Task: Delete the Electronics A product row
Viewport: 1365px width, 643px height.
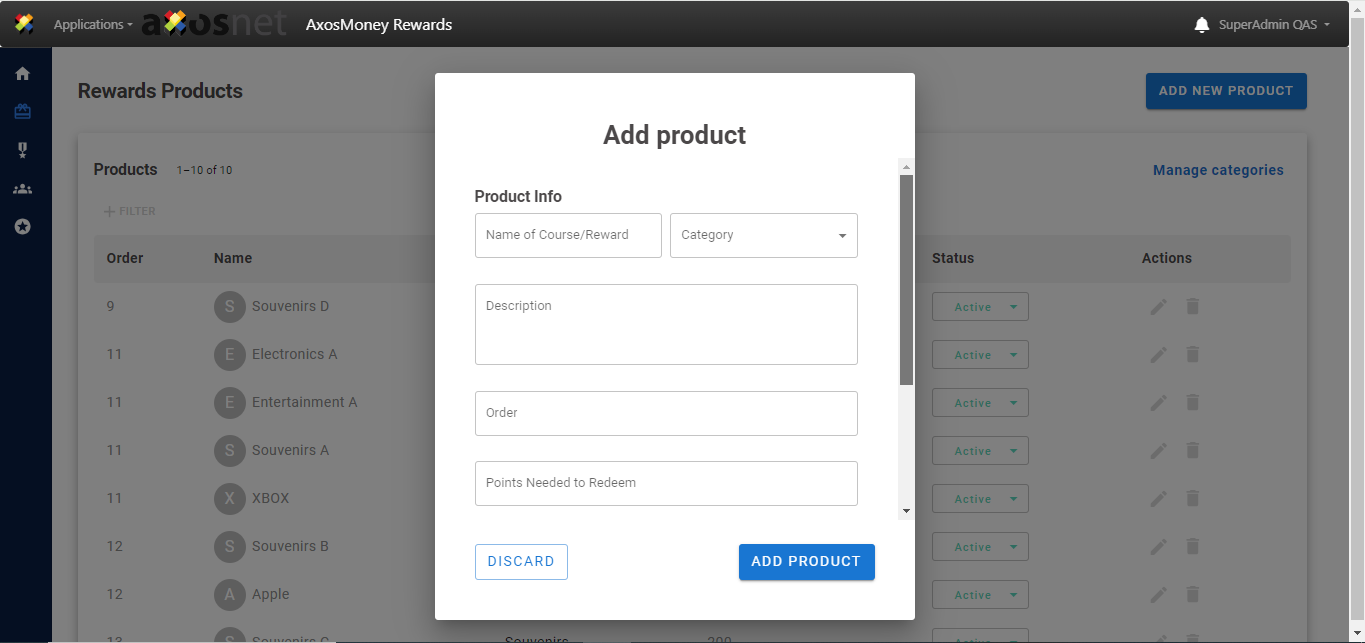Action: tap(1192, 355)
